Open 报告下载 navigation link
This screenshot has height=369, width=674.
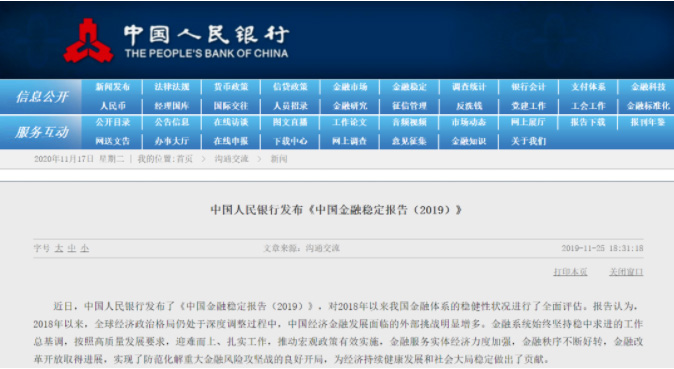588,122
